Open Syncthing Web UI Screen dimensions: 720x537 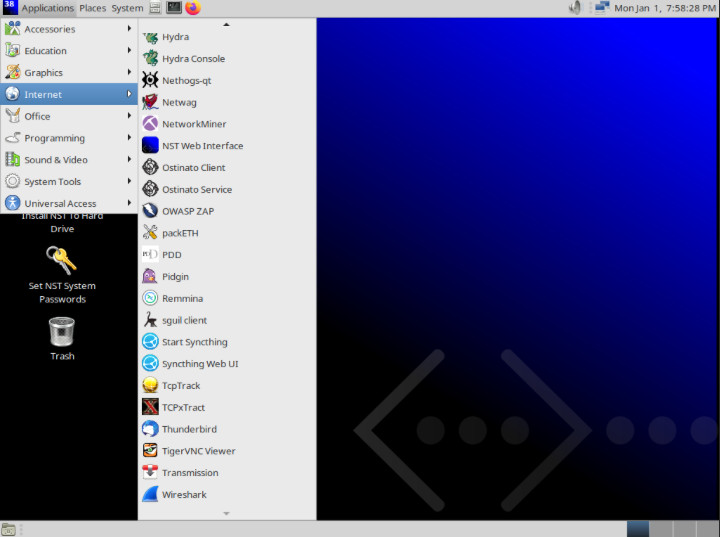pos(227,364)
